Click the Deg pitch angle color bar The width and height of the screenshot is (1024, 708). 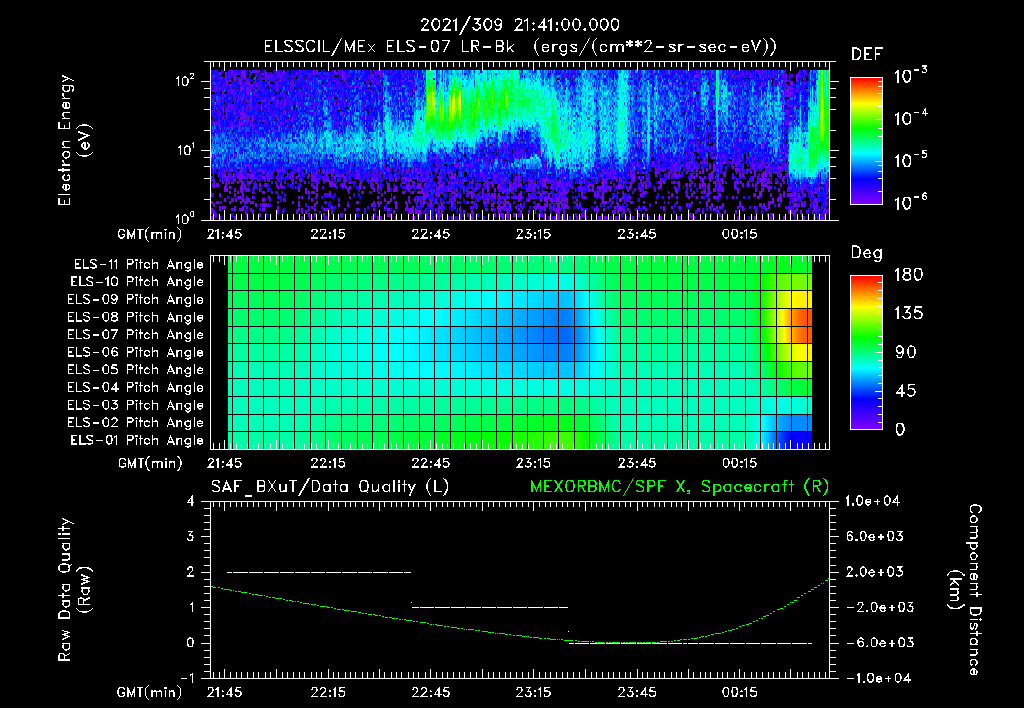pyautogui.click(x=866, y=353)
